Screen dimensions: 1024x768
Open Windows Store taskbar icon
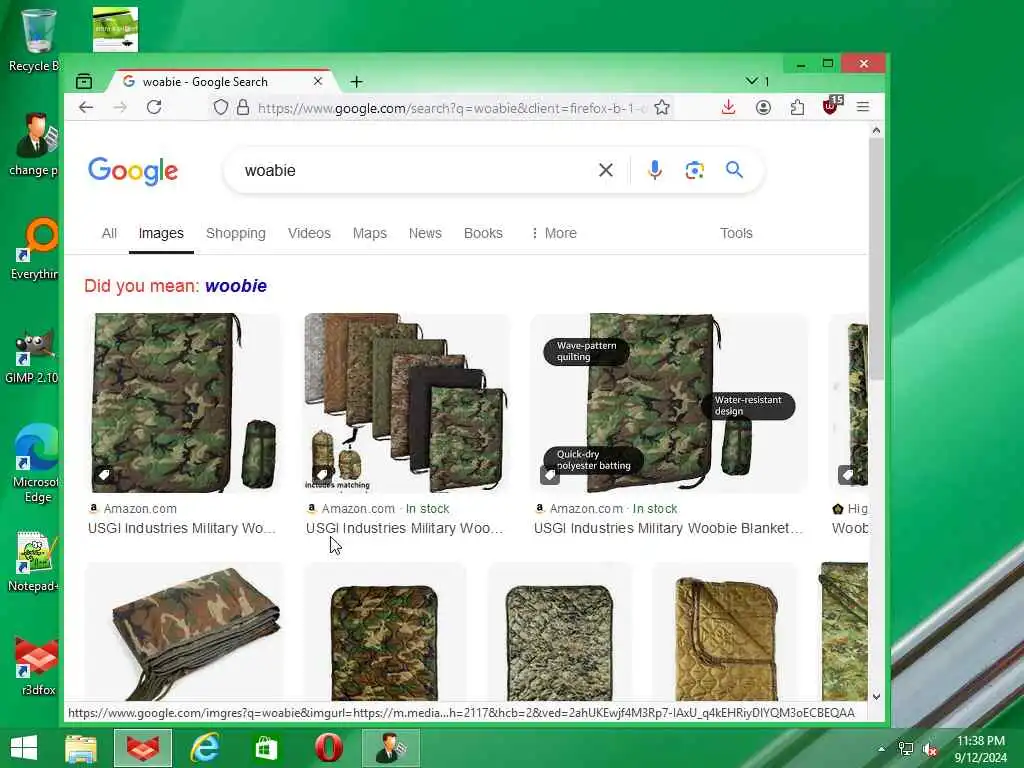tap(266, 748)
